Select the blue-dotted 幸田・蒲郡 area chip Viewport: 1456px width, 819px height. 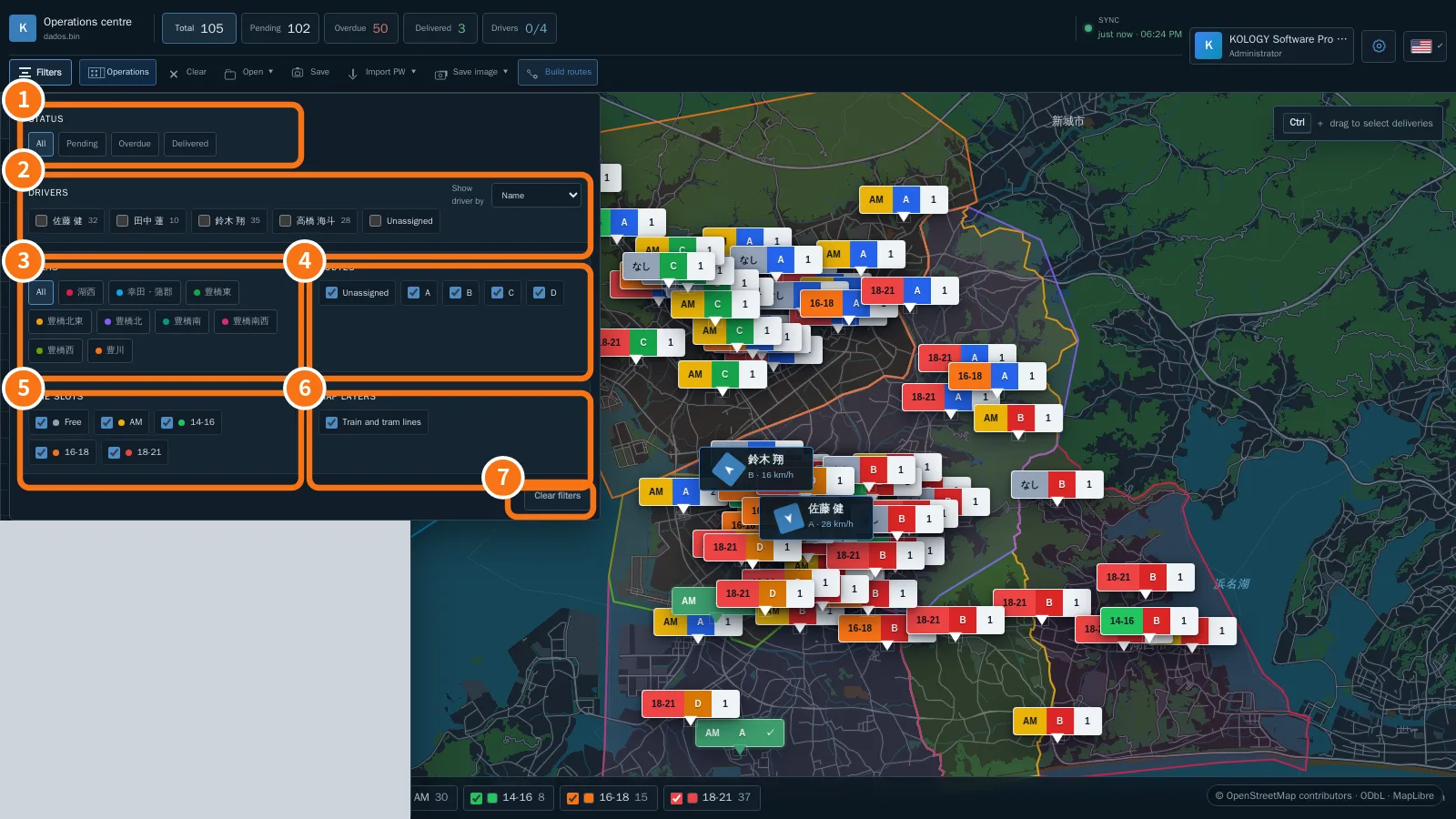[145, 292]
